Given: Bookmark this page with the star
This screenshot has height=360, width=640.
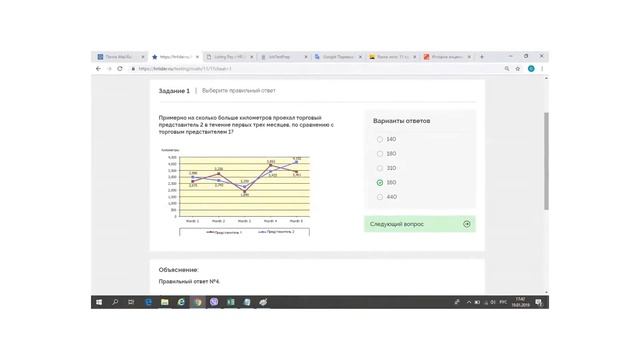Looking at the screenshot, I should pyautogui.click(x=518, y=69).
